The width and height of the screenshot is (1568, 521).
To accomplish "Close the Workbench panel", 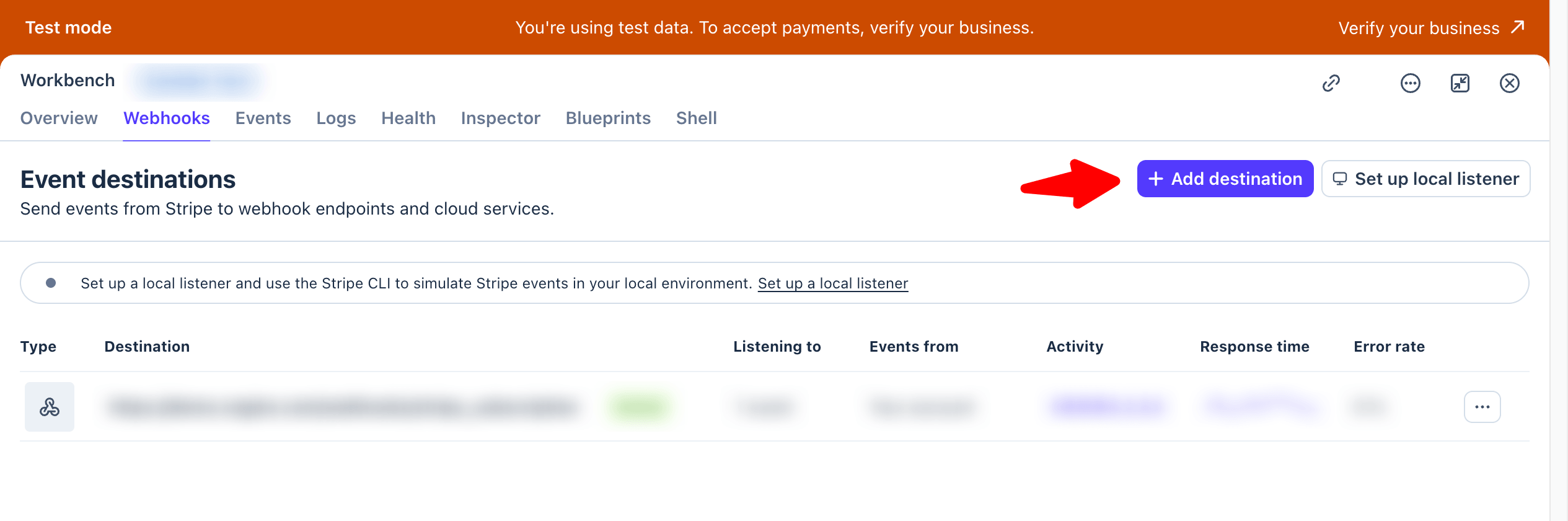I will (1509, 83).
